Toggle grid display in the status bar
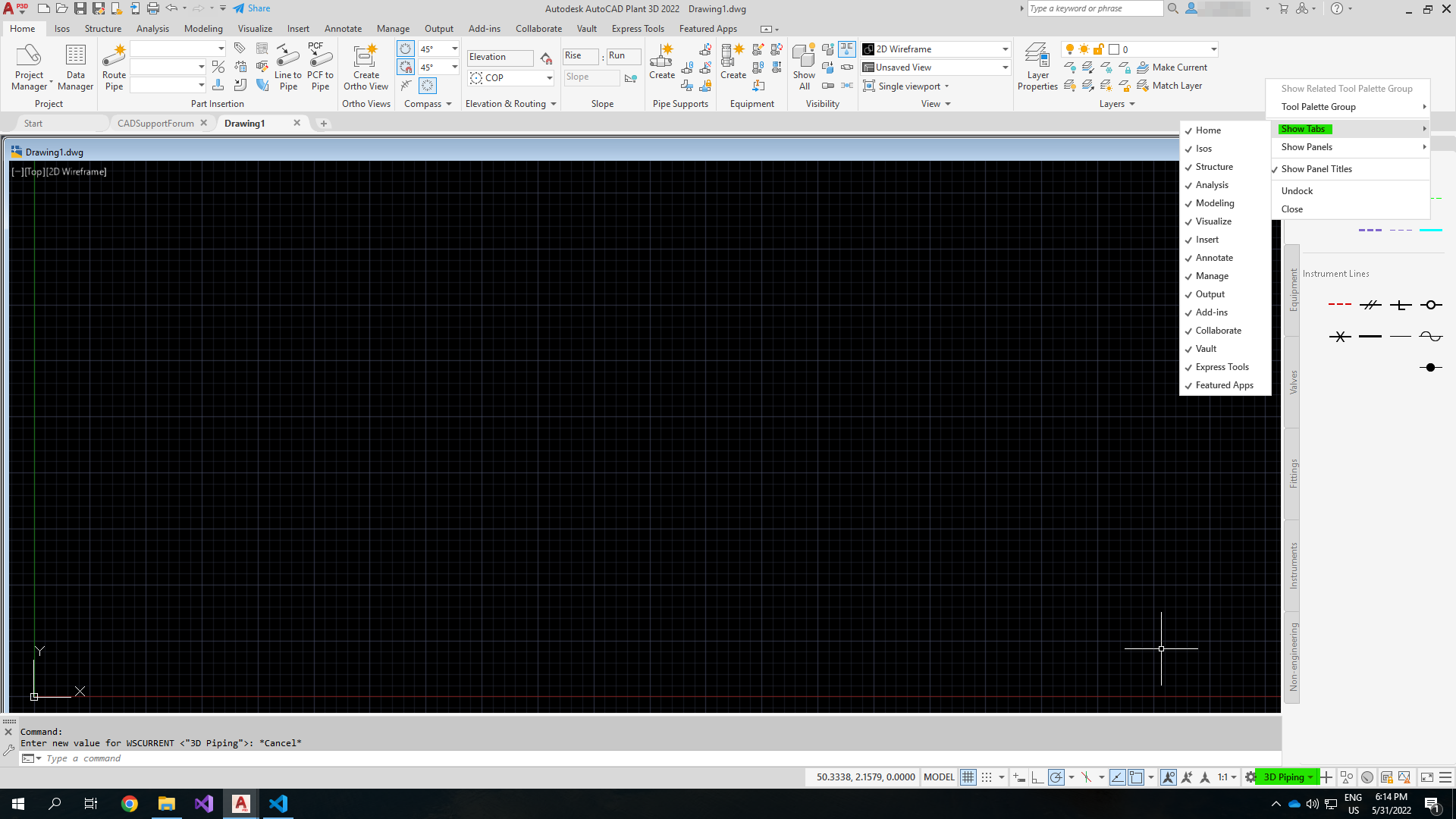This screenshot has width=1456, height=819. tap(968, 777)
